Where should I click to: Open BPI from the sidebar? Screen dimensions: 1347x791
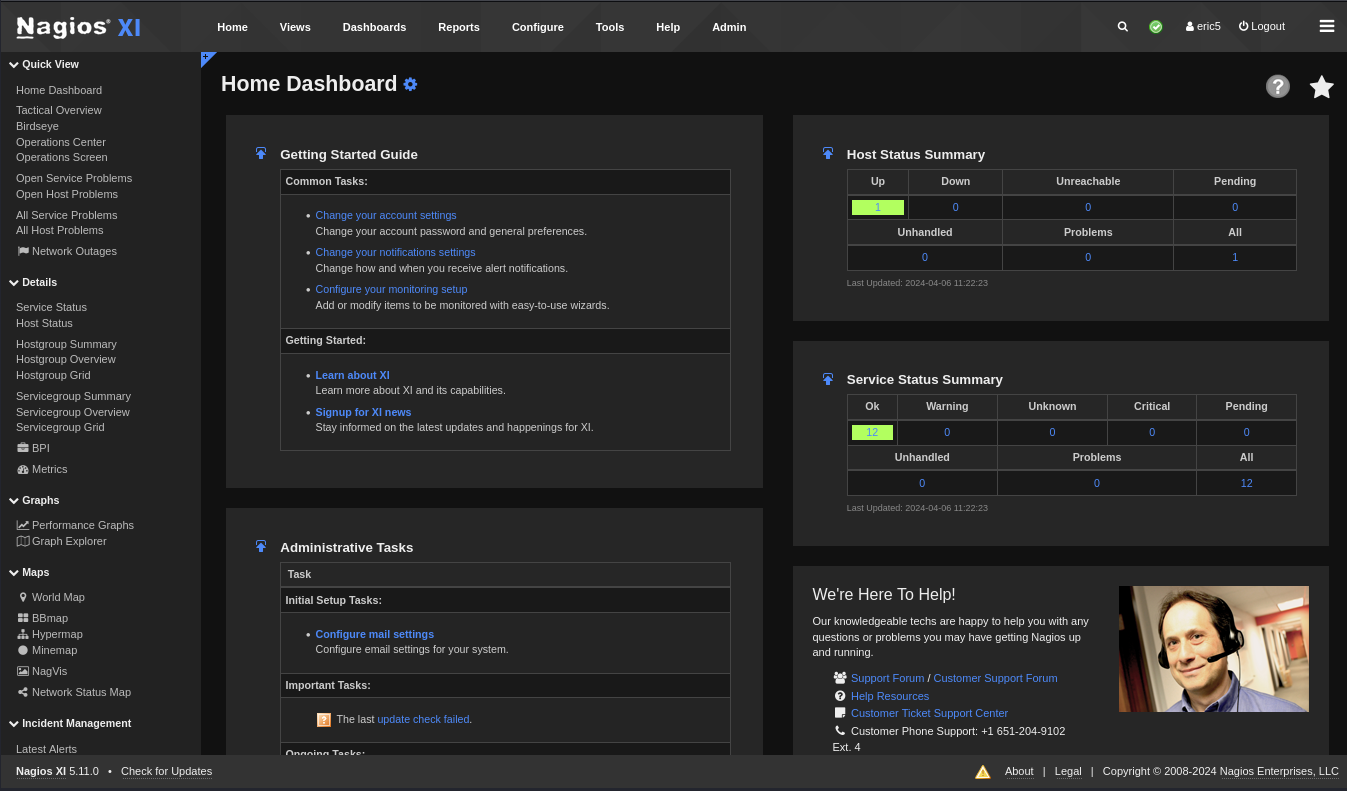coord(33,448)
